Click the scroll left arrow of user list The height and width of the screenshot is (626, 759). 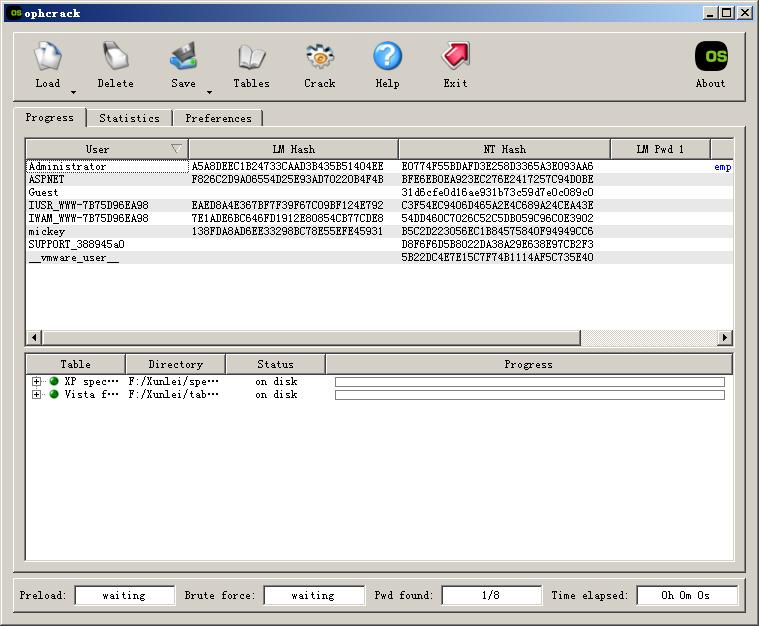pos(34,337)
